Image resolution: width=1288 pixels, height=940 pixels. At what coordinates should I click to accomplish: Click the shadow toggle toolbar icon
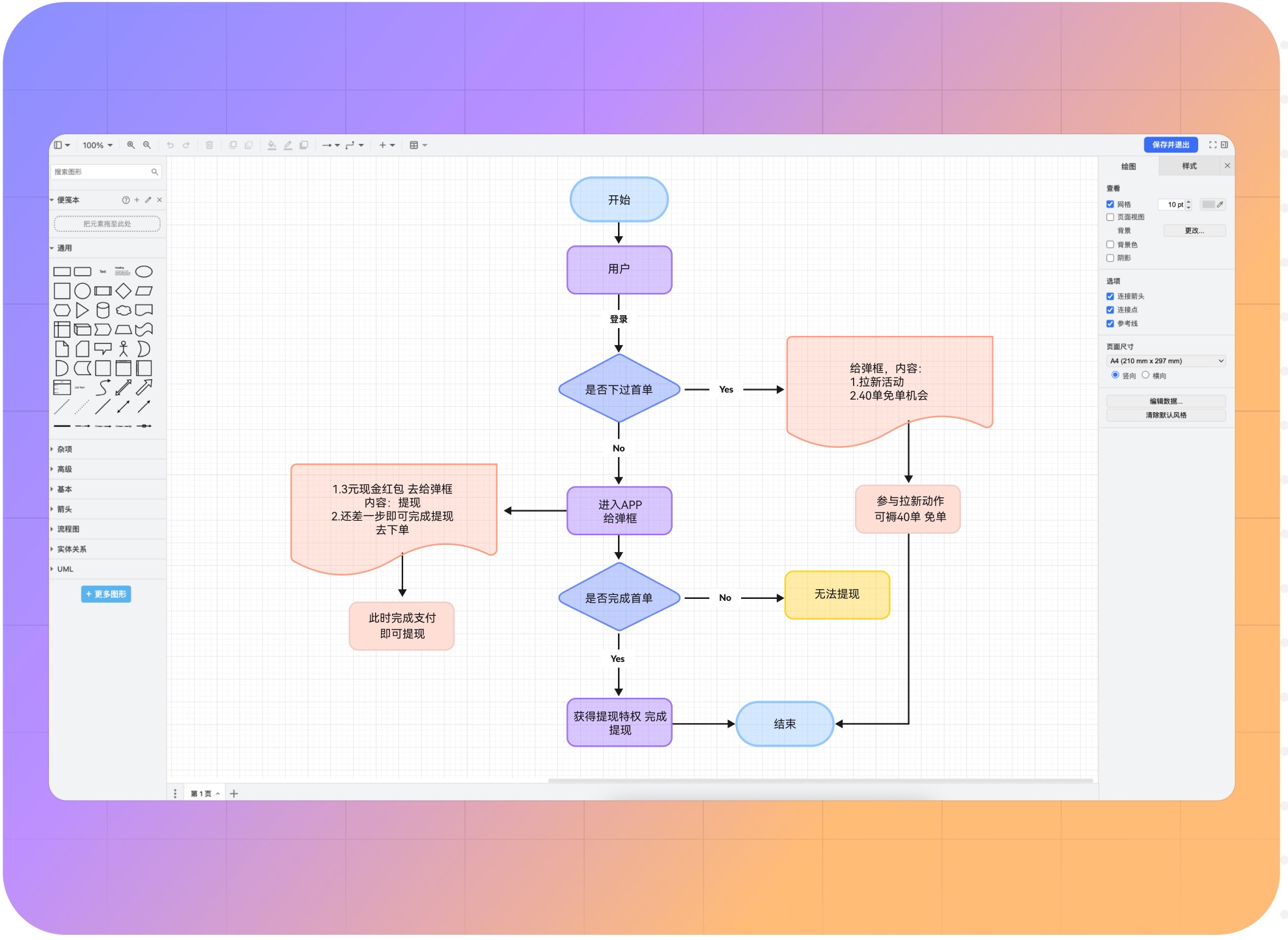(303, 145)
